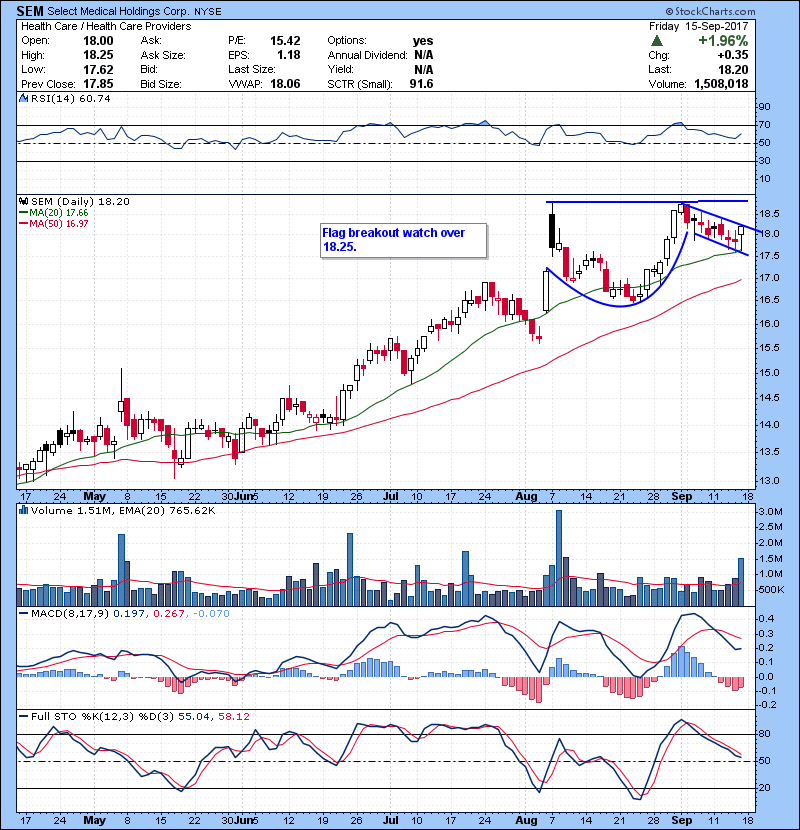Click the volume bars icon beside Volume 1.51M
This screenshot has height=830, width=800.
[x=24, y=510]
